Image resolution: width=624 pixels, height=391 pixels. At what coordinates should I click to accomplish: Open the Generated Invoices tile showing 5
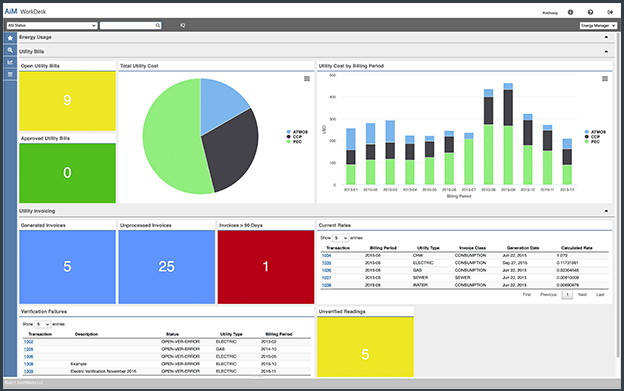[x=67, y=267]
